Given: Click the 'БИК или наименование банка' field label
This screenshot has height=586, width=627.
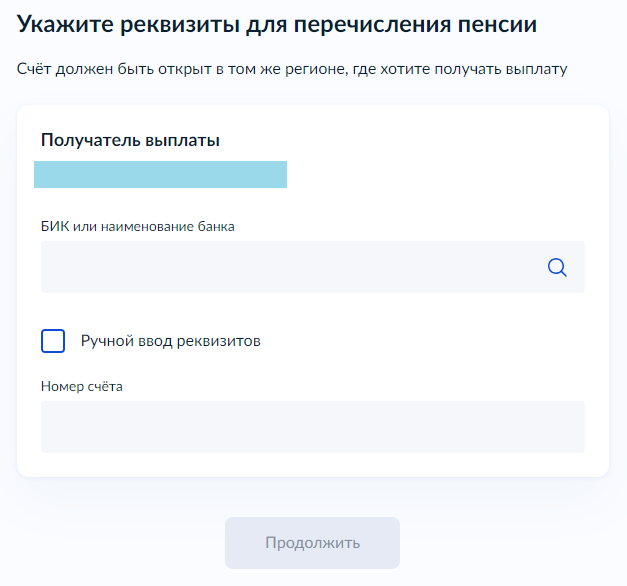Looking at the screenshot, I should [x=138, y=226].
